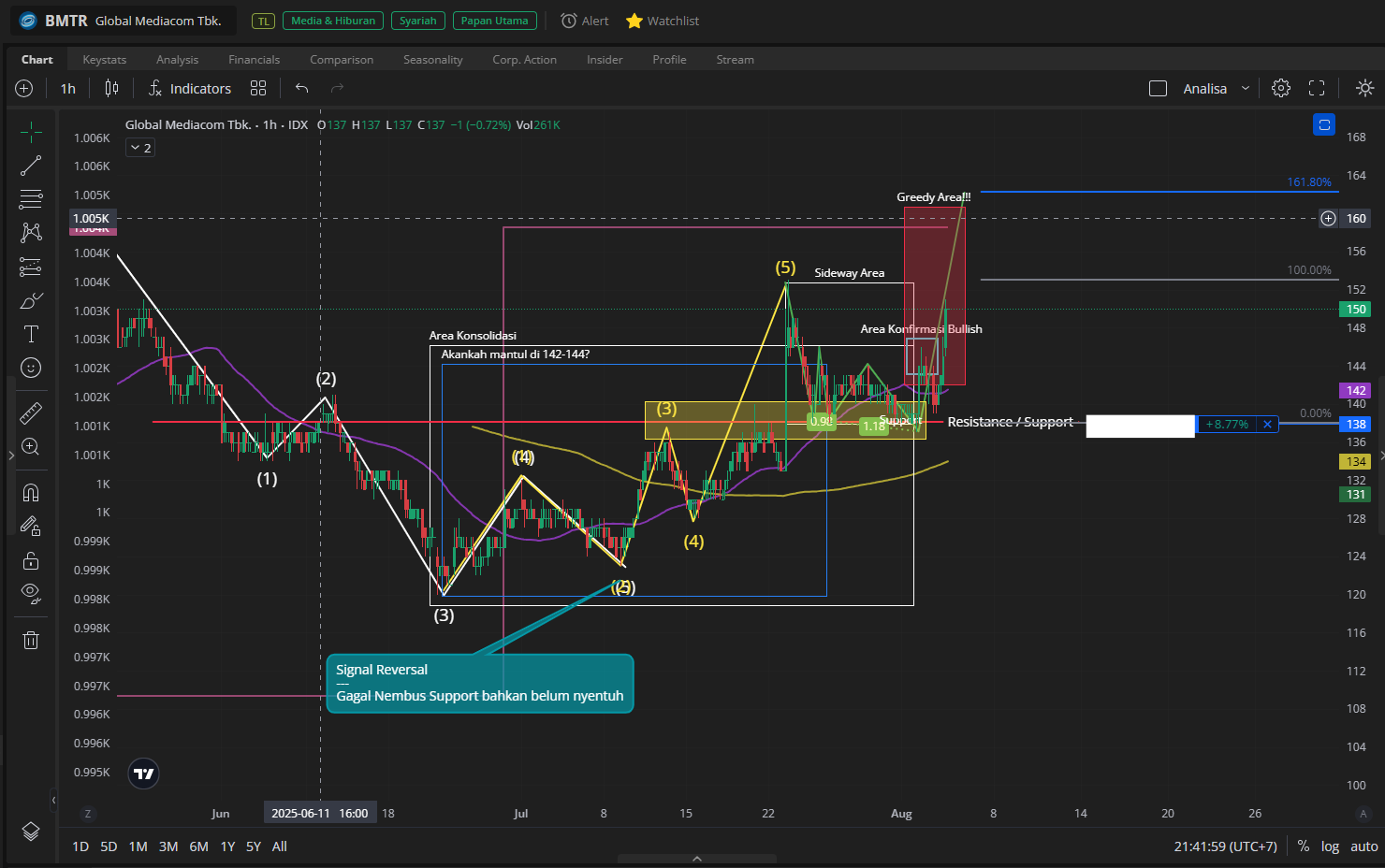Change the candlestick chart style
This screenshot has width=1385, height=868.
(x=111, y=88)
